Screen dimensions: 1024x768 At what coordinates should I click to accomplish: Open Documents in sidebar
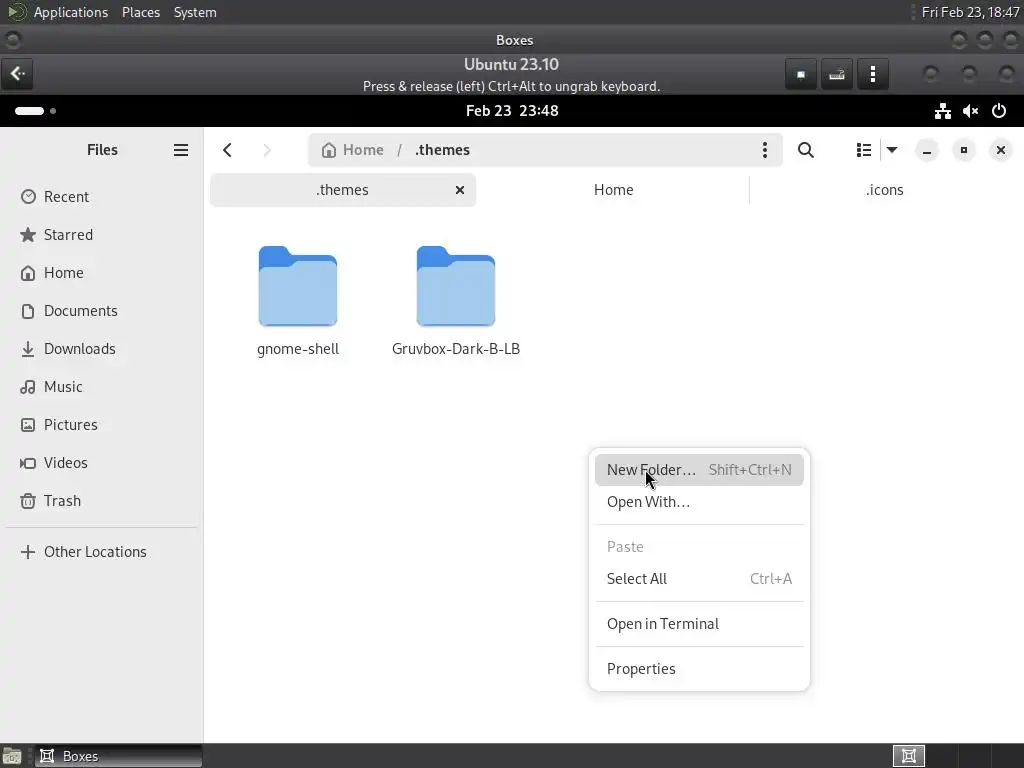[x=102, y=311]
